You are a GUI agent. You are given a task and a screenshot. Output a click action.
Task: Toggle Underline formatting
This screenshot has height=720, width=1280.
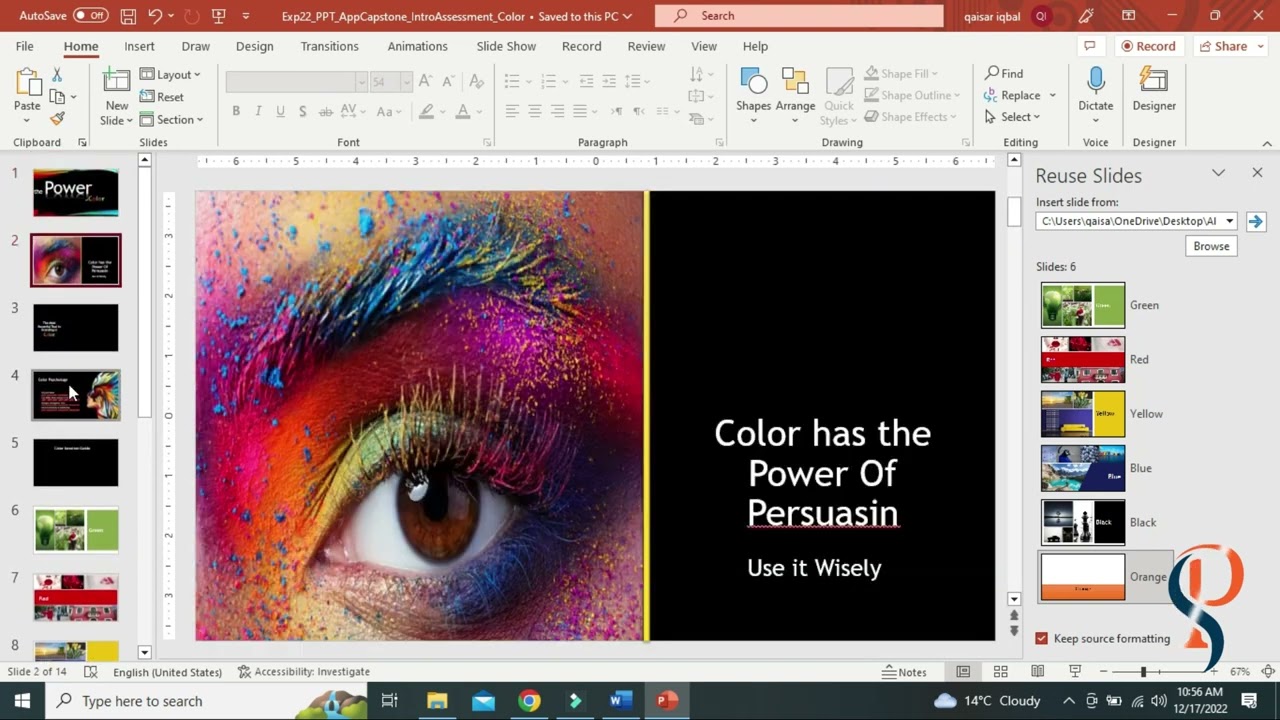[x=280, y=111]
